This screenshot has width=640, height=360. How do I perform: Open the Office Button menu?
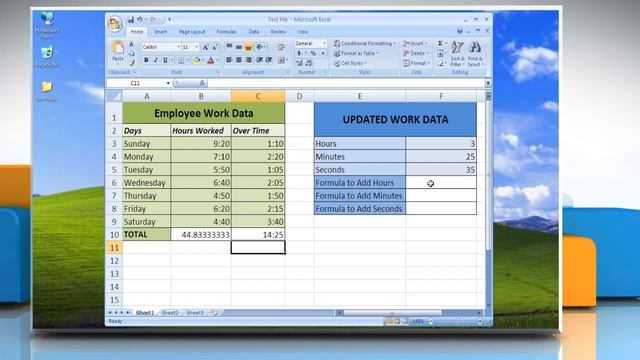pos(115,23)
